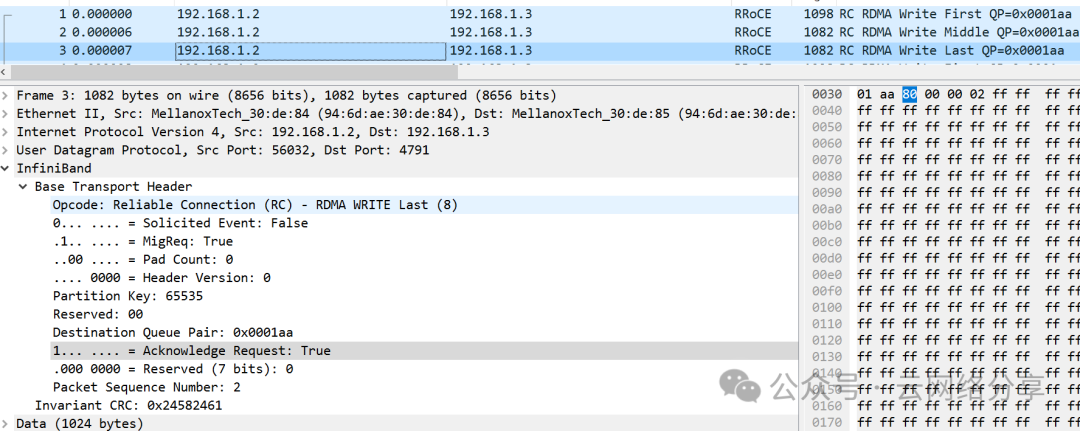The image size is (1080, 431).
Task: Expand the User Datagram Protocol node
Action: click(6, 149)
